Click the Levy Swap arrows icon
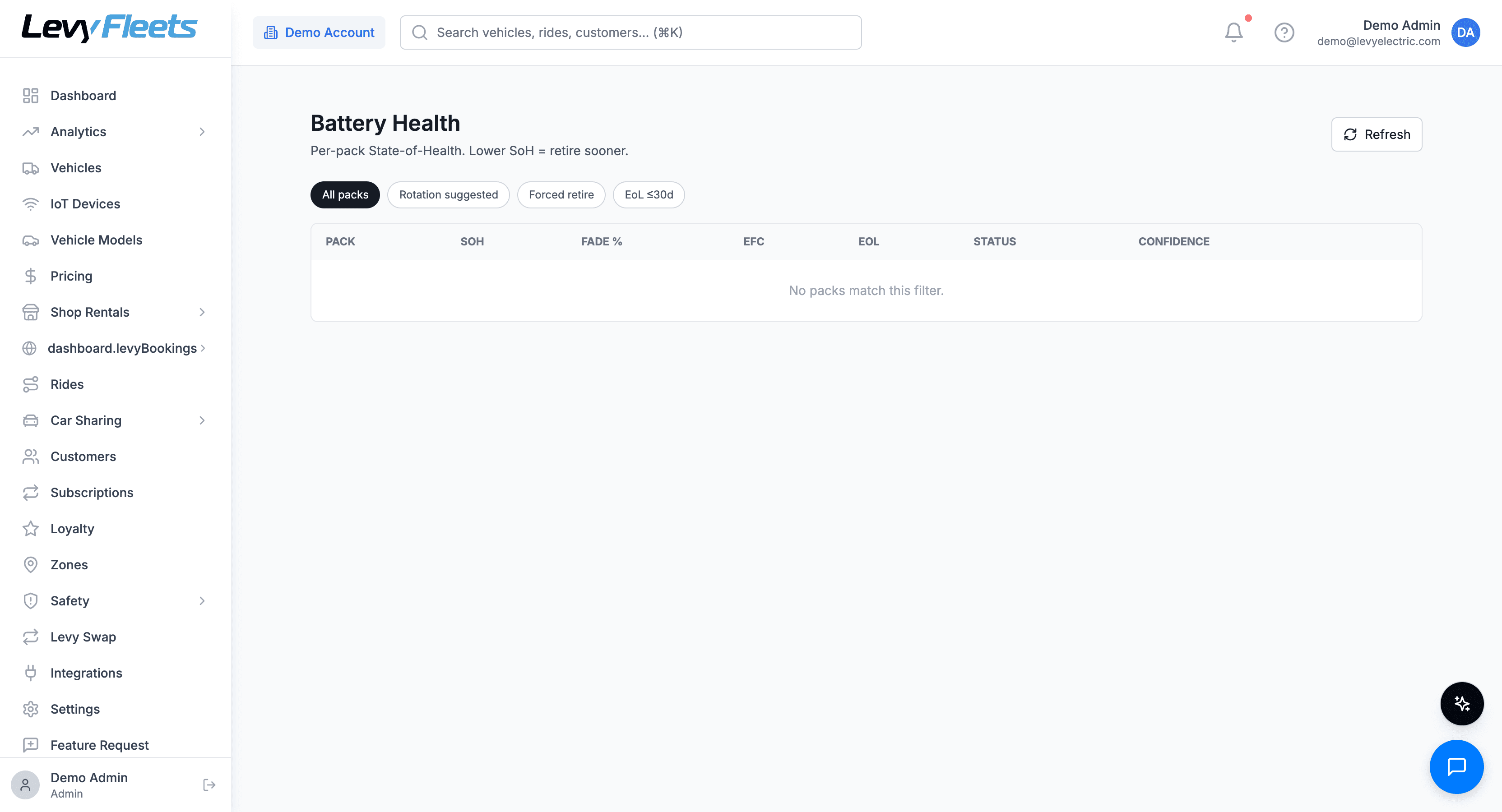Viewport: 1502px width, 812px height. (x=30, y=637)
